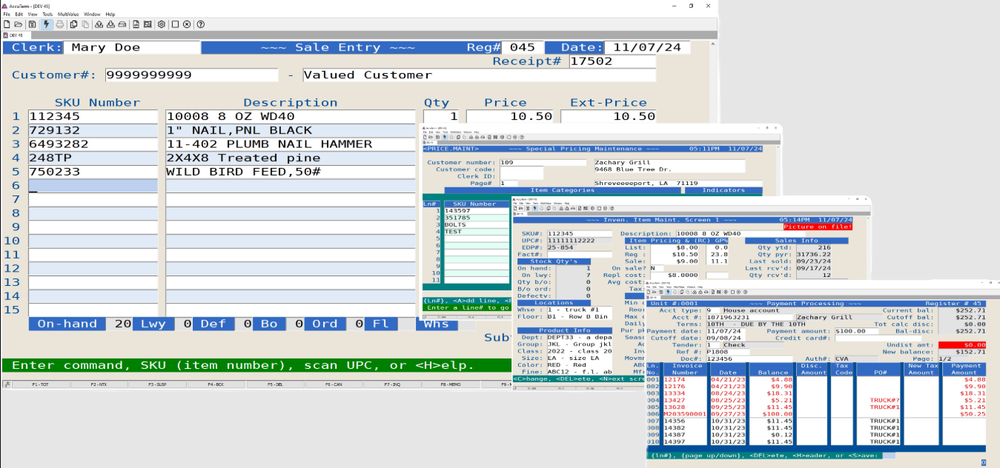Open the File menu
Image resolution: width=1000 pixels, height=468 pixels.
pyautogui.click(x=6, y=14)
